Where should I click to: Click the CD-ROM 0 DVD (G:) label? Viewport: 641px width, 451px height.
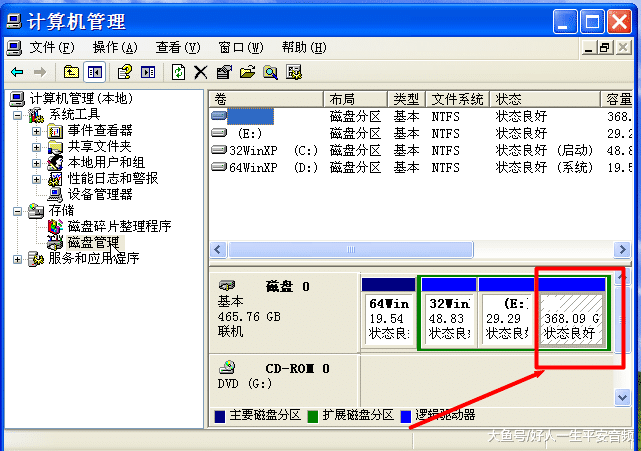point(274,376)
